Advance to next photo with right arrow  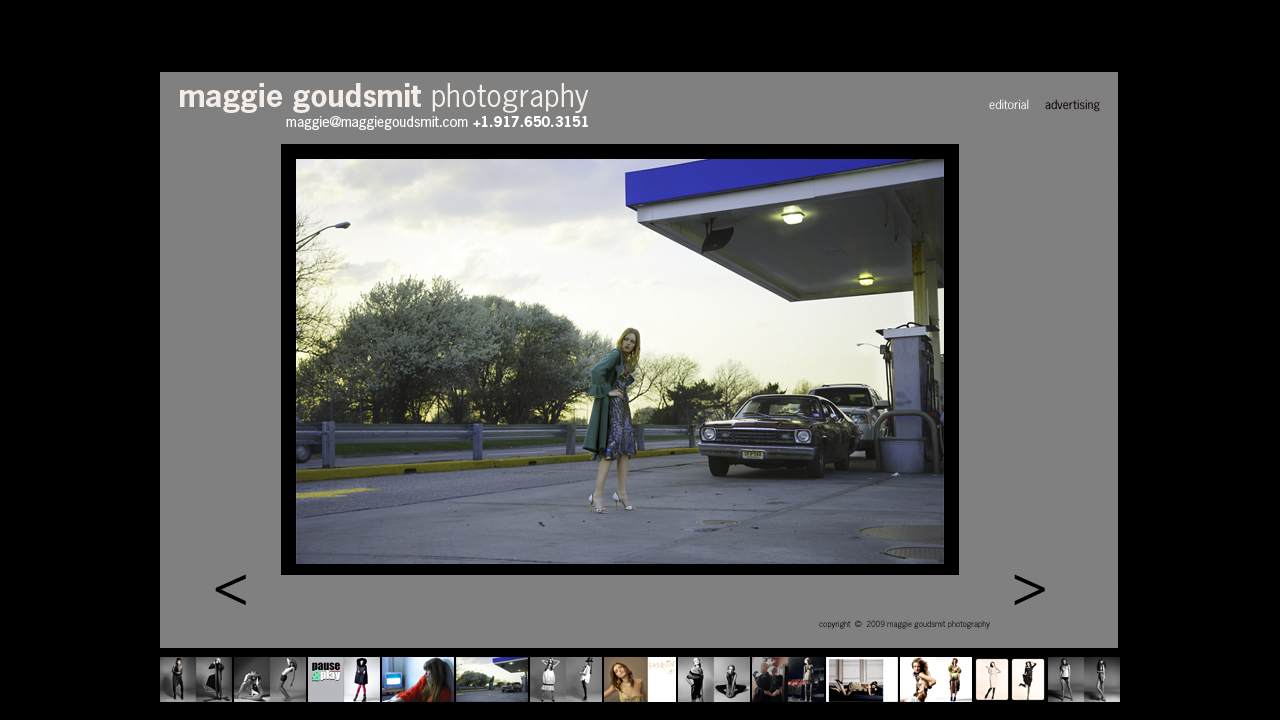tap(1029, 591)
